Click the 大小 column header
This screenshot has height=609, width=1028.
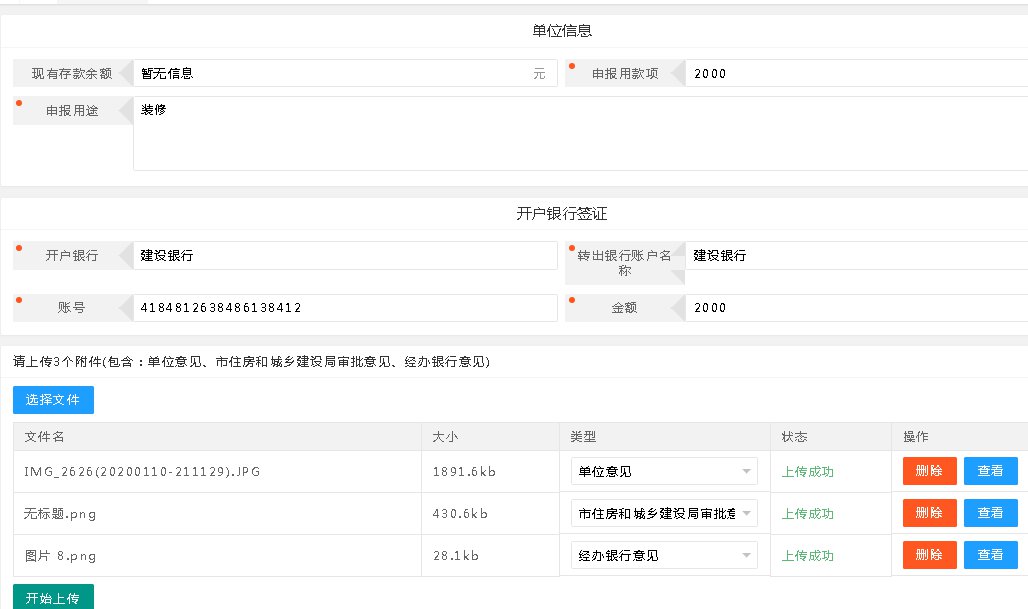click(445, 437)
